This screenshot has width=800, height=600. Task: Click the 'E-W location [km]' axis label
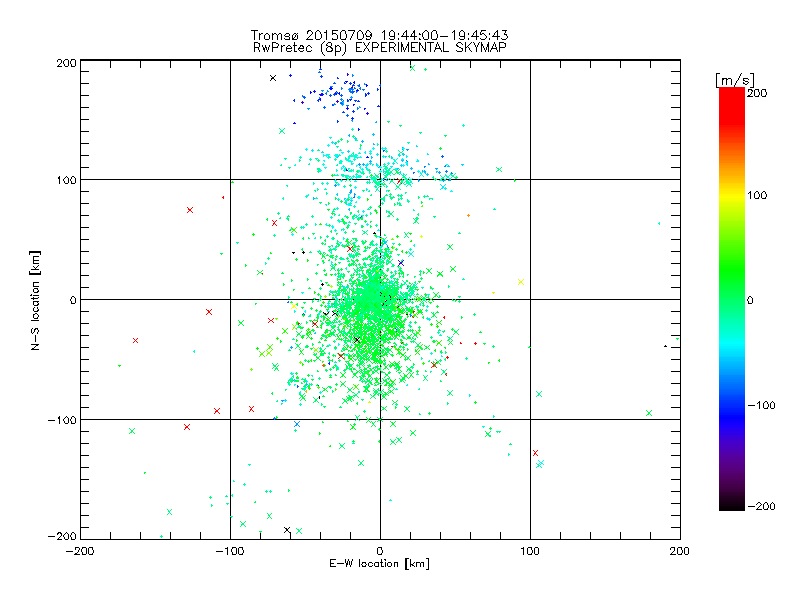tap(379, 564)
